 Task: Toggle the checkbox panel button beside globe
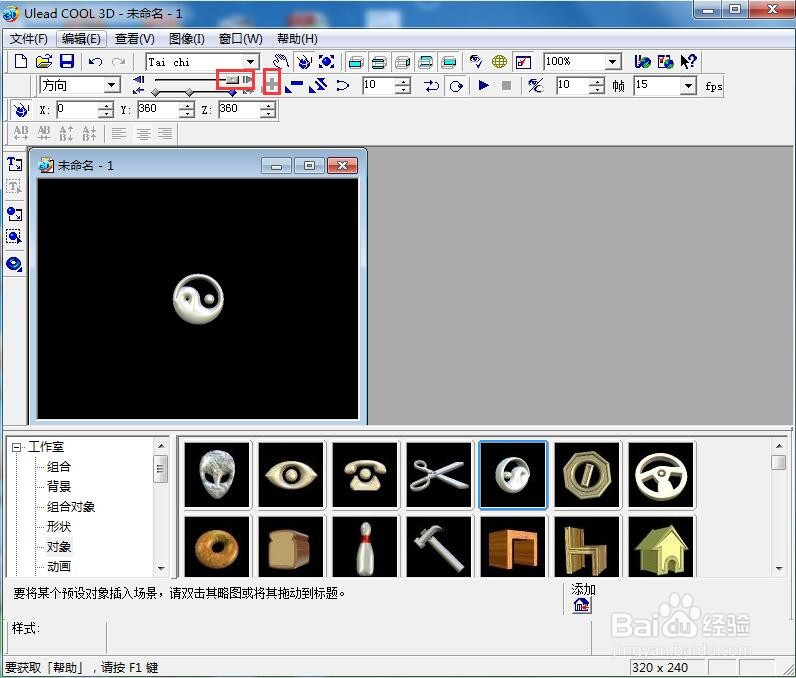click(522, 62)
